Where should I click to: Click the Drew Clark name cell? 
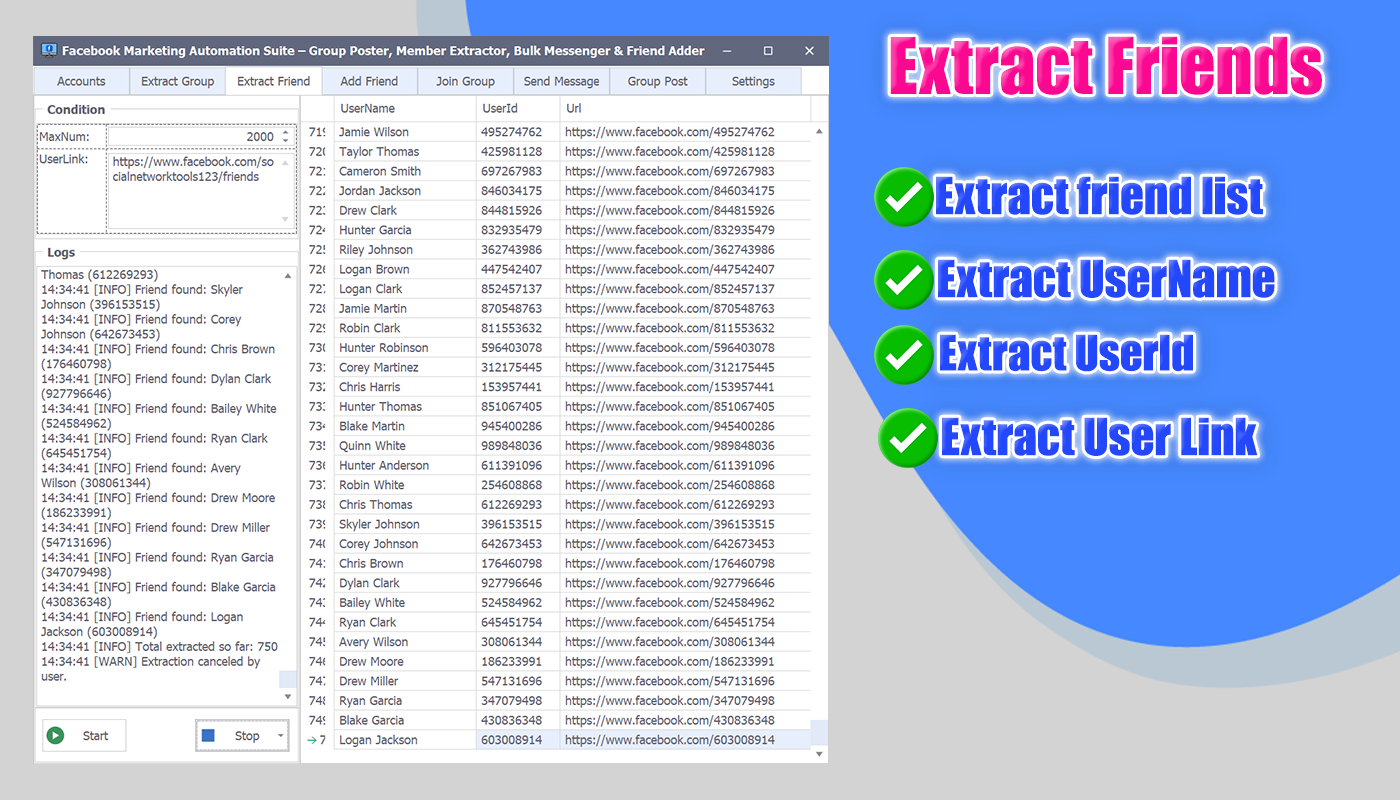405,211
